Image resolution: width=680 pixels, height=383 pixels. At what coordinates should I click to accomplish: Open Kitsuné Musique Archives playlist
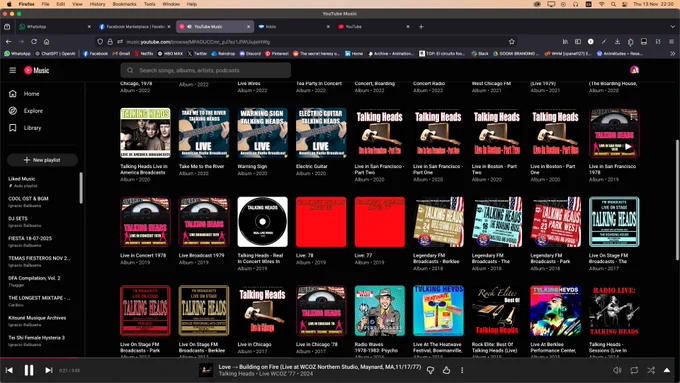point(37,318)
